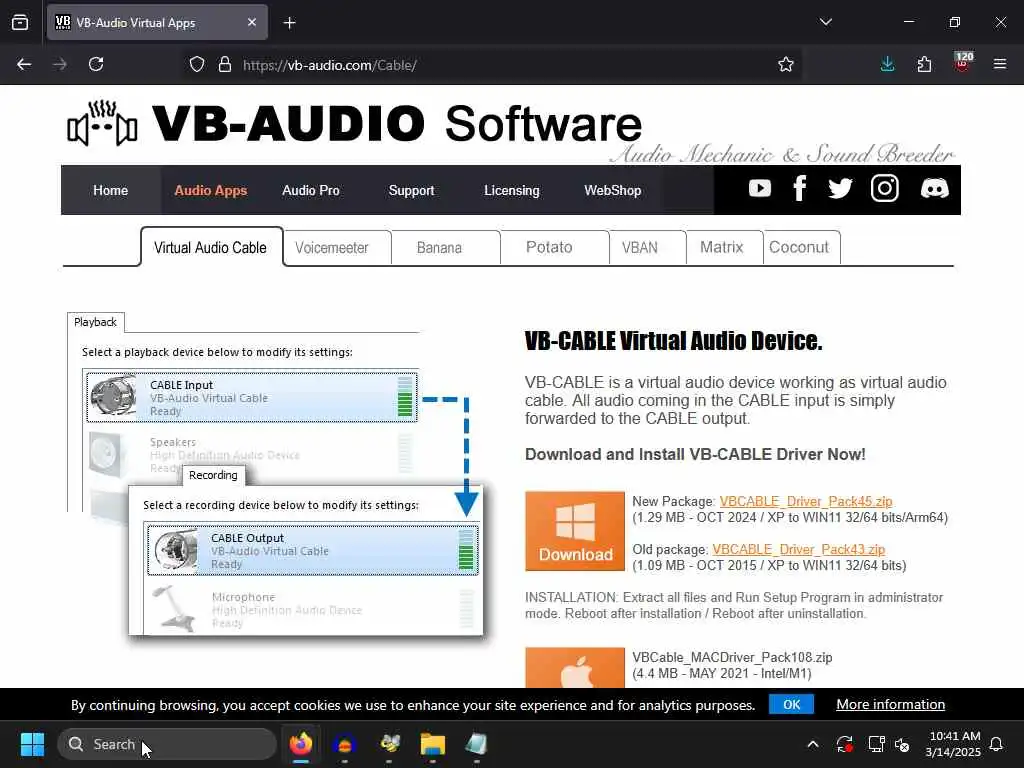Open the Firefox View icon
The height and width of the screenshot is (768, 1024).
(x=20, y=22)
